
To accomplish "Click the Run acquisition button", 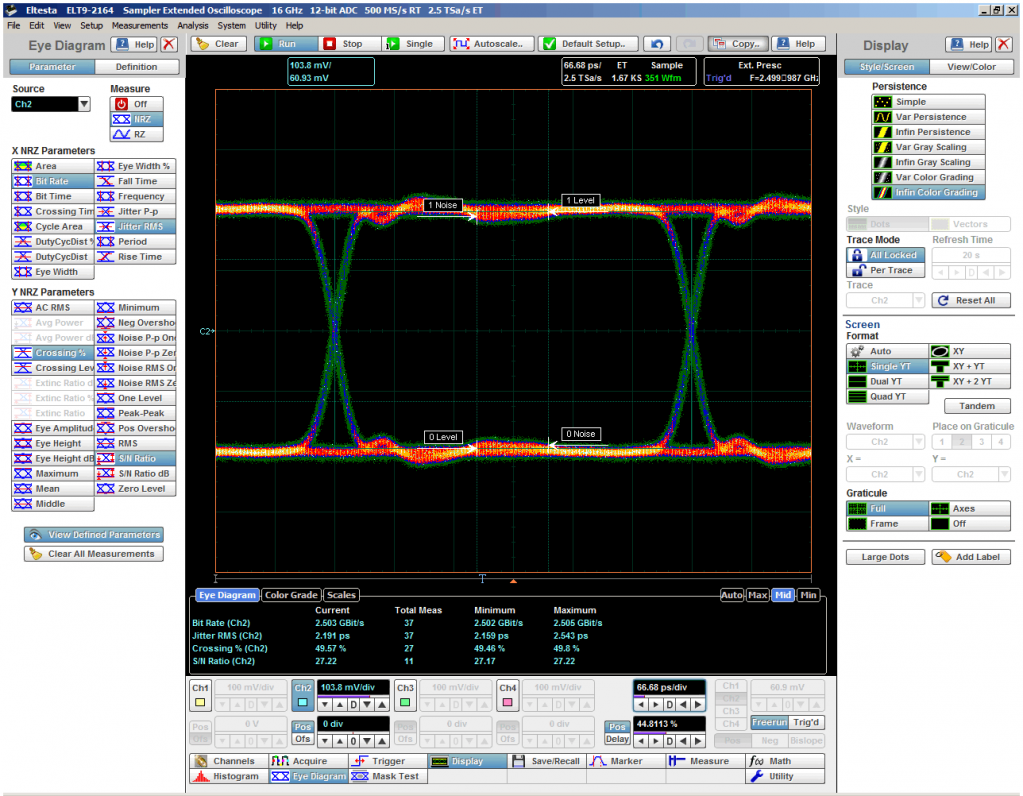I will (284, 44).
